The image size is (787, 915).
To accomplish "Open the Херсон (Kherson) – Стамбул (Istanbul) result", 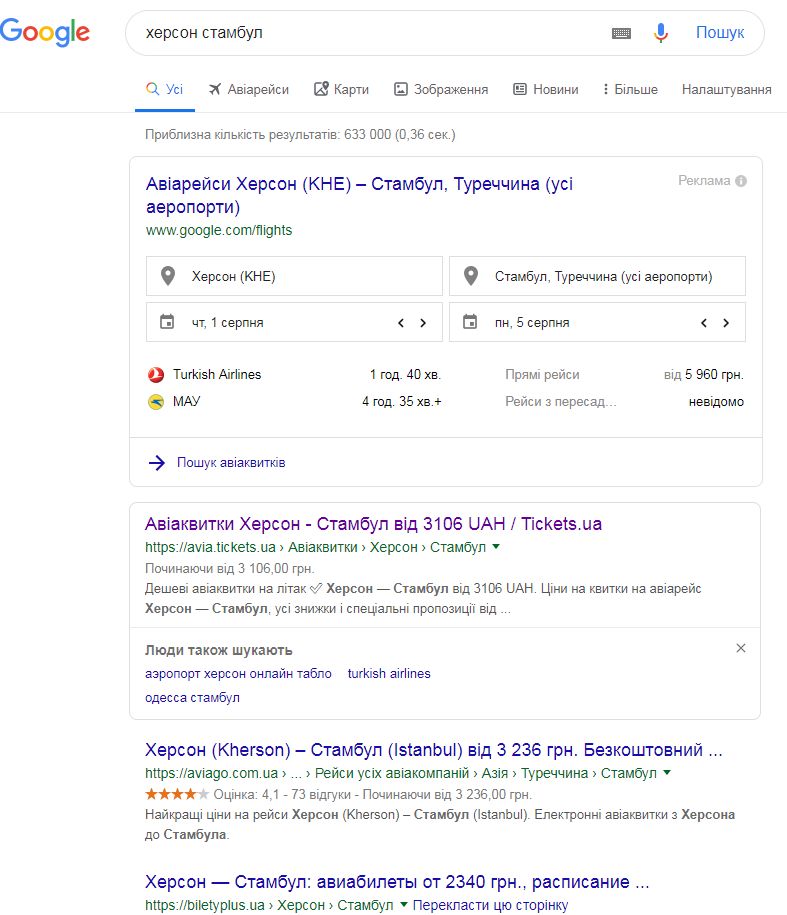I will pos(433,749).
